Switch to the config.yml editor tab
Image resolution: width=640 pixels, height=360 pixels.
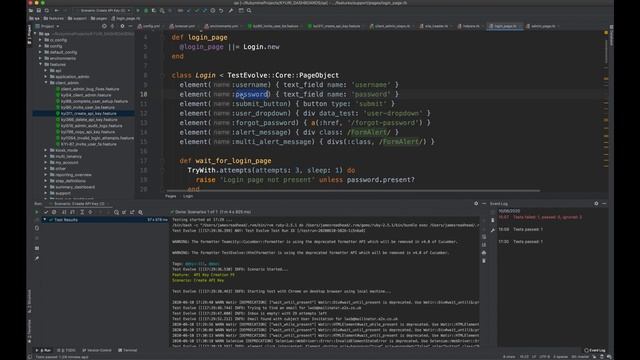pos(150,26)
